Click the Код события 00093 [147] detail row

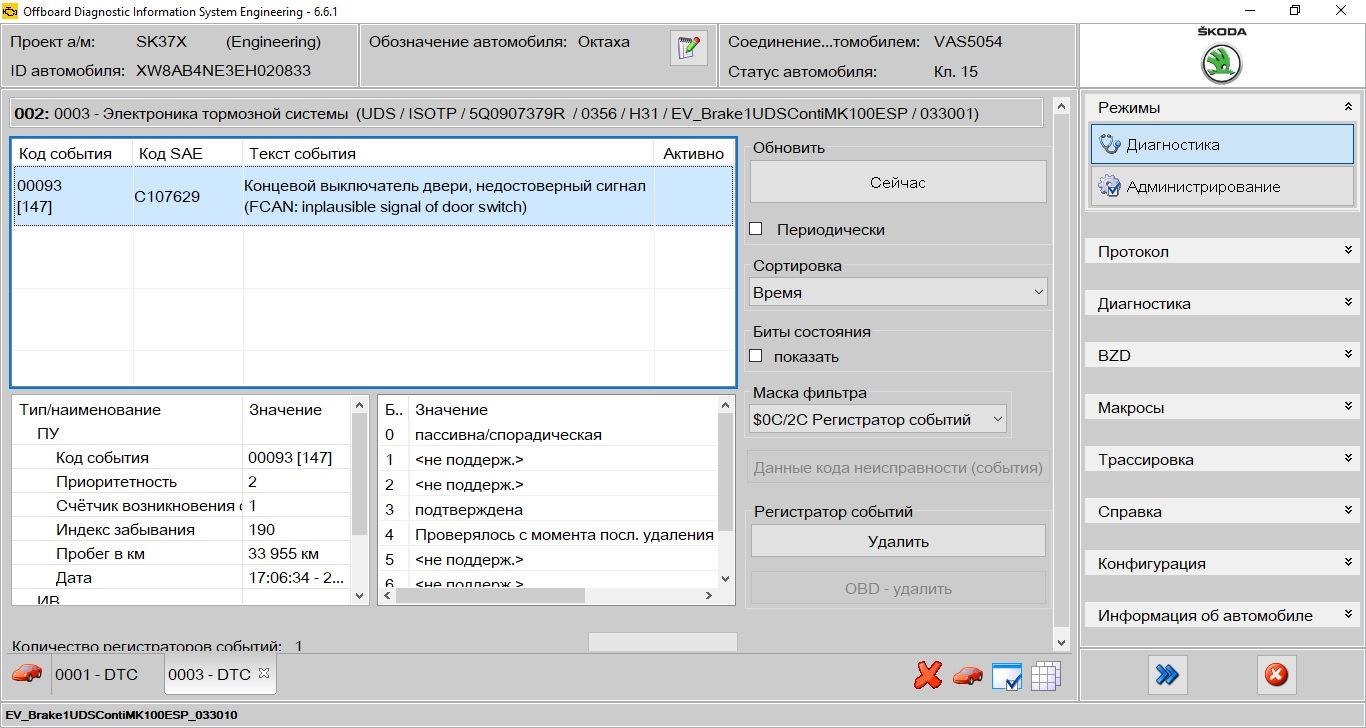coord(182,457)
